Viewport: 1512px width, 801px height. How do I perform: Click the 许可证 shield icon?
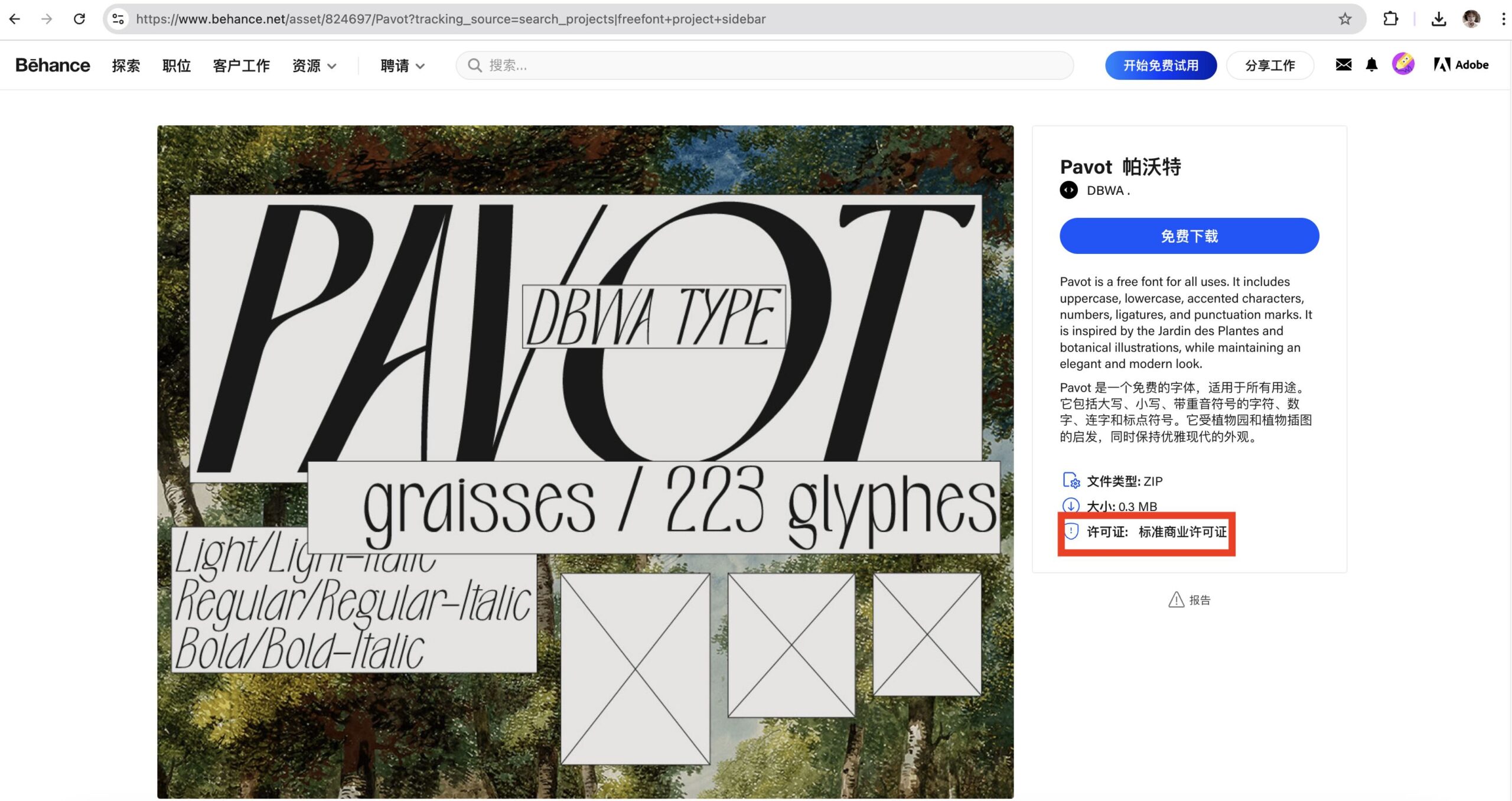point(1071,531)
